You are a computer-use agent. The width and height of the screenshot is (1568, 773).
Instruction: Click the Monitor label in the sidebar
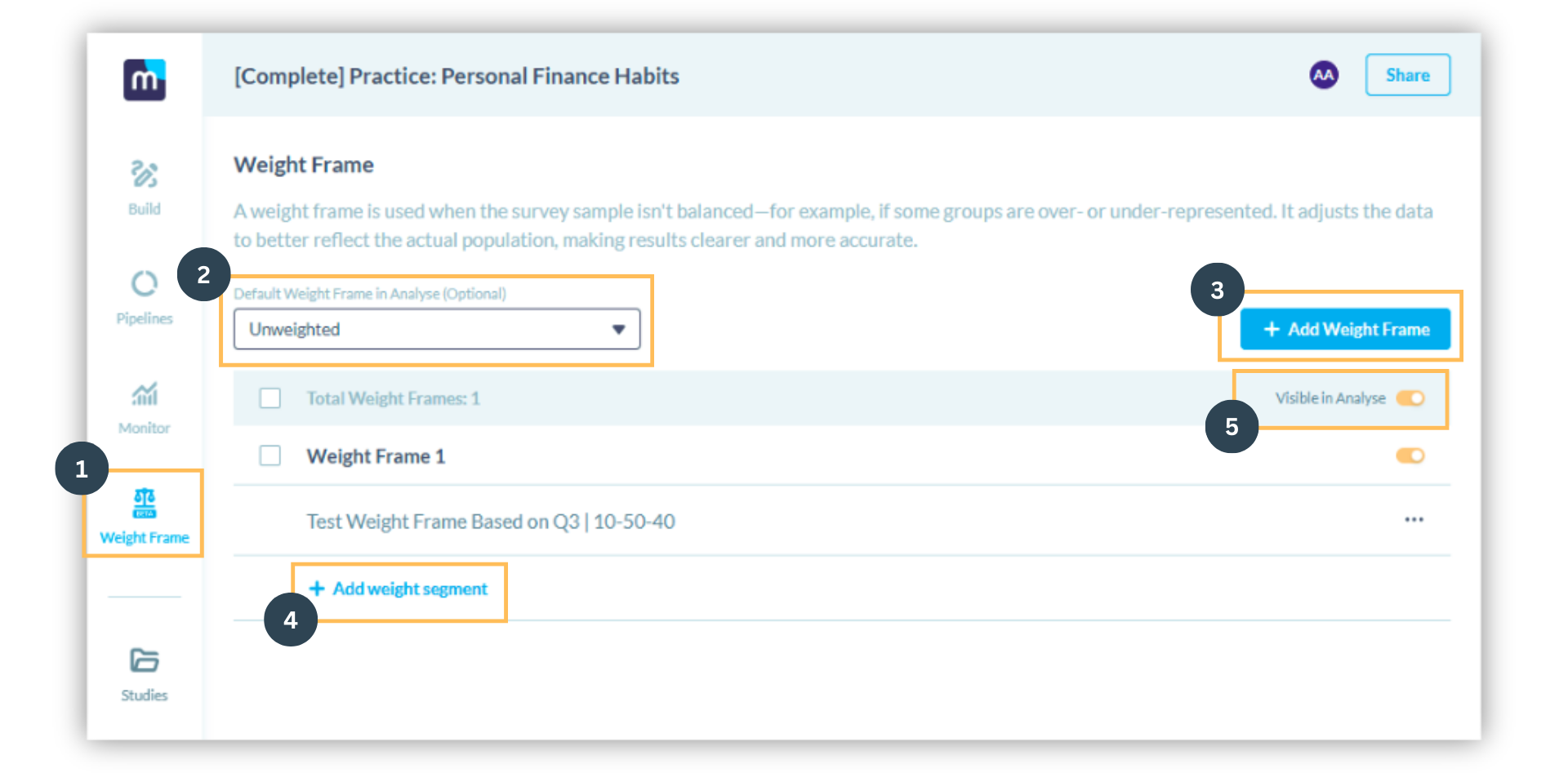tap(145, 428)
